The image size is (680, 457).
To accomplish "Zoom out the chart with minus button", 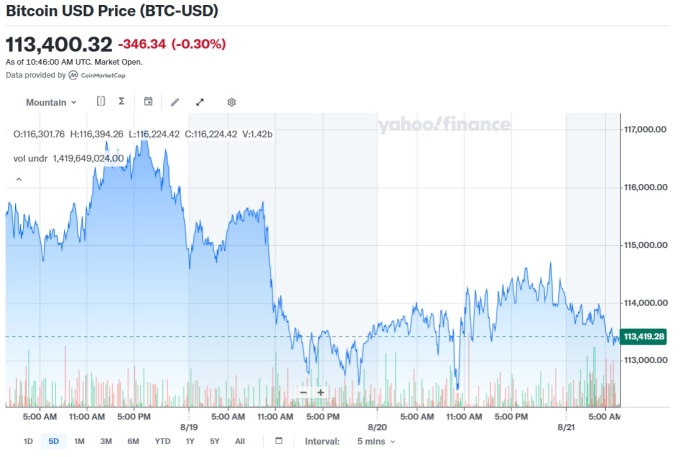I will click(303, 392).
